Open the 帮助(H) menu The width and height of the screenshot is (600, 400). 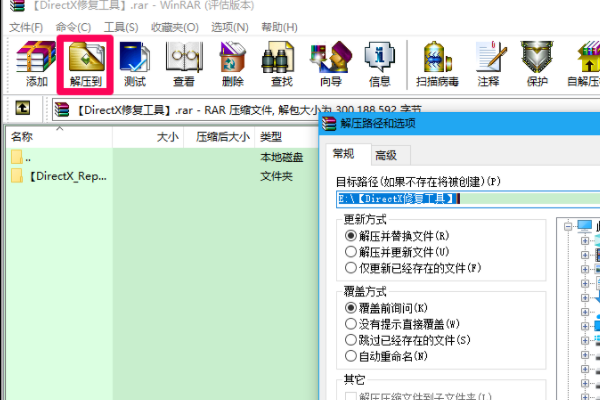[x=279, y=27]
